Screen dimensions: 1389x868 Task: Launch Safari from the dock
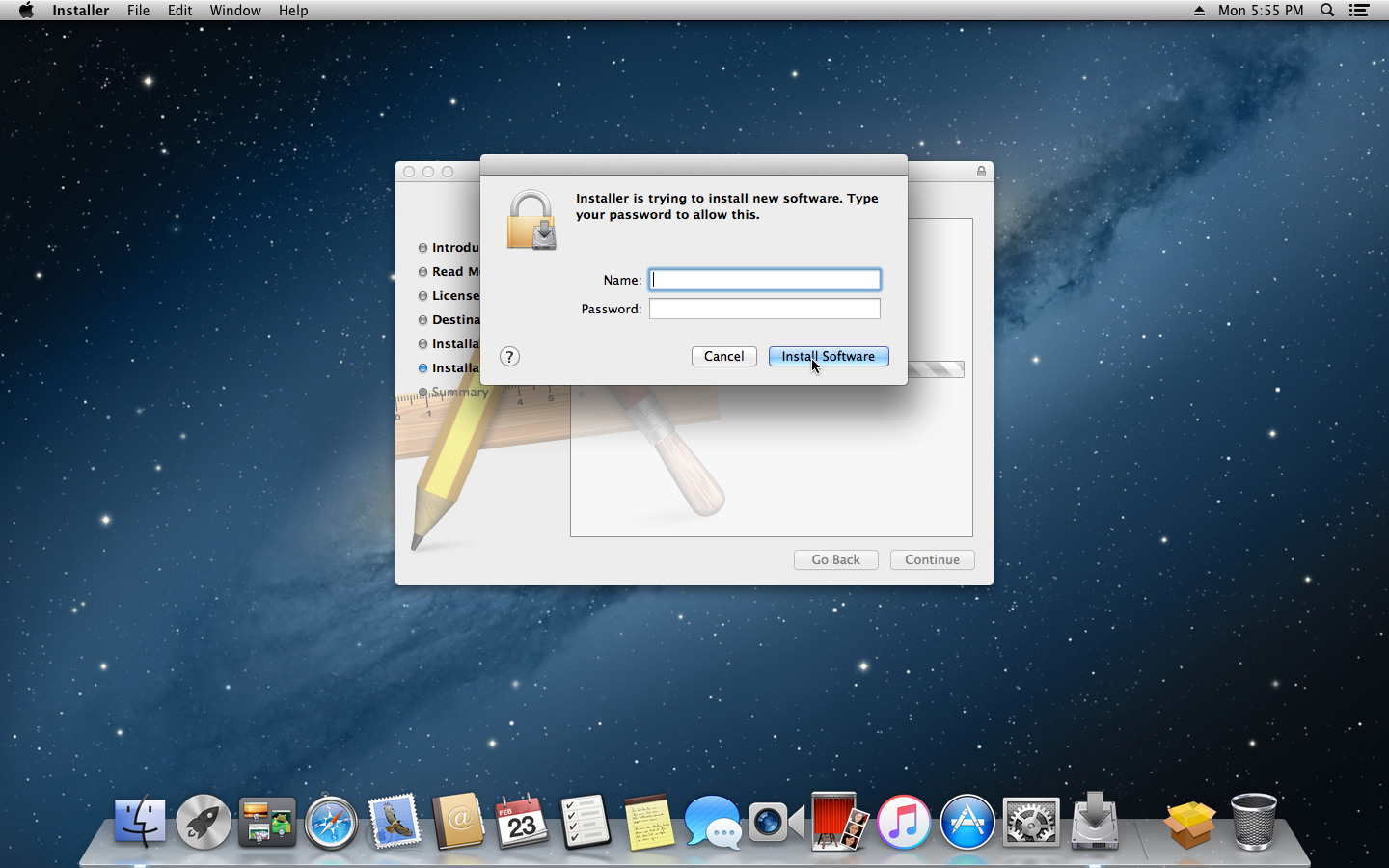click(331, 824)
